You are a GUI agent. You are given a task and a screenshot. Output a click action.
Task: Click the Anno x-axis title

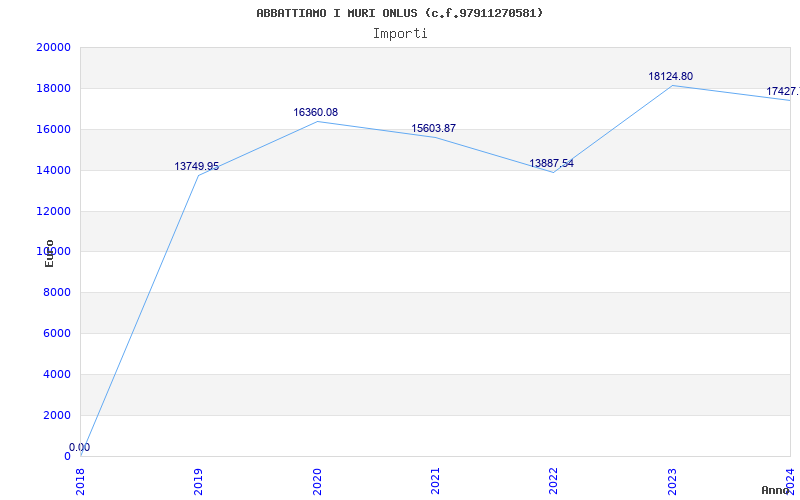(776, 490)
